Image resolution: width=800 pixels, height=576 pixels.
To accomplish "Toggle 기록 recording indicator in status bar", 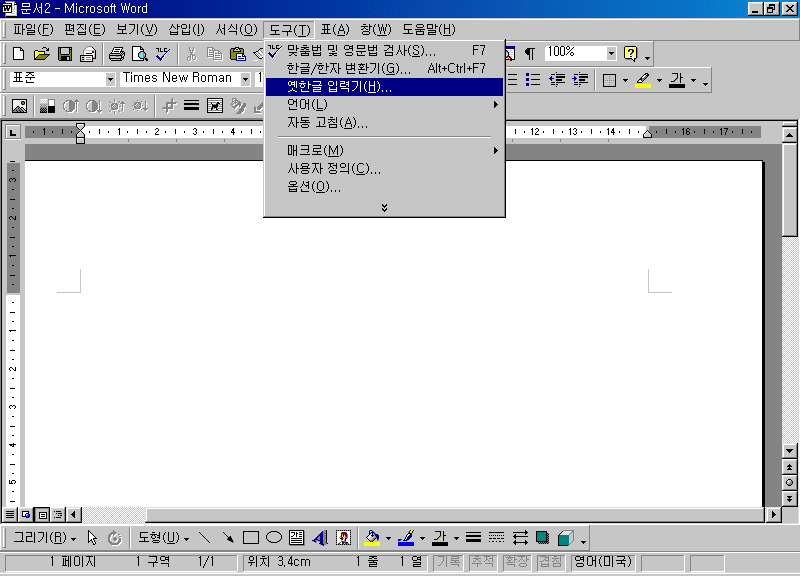I will [x=448, y=562].
